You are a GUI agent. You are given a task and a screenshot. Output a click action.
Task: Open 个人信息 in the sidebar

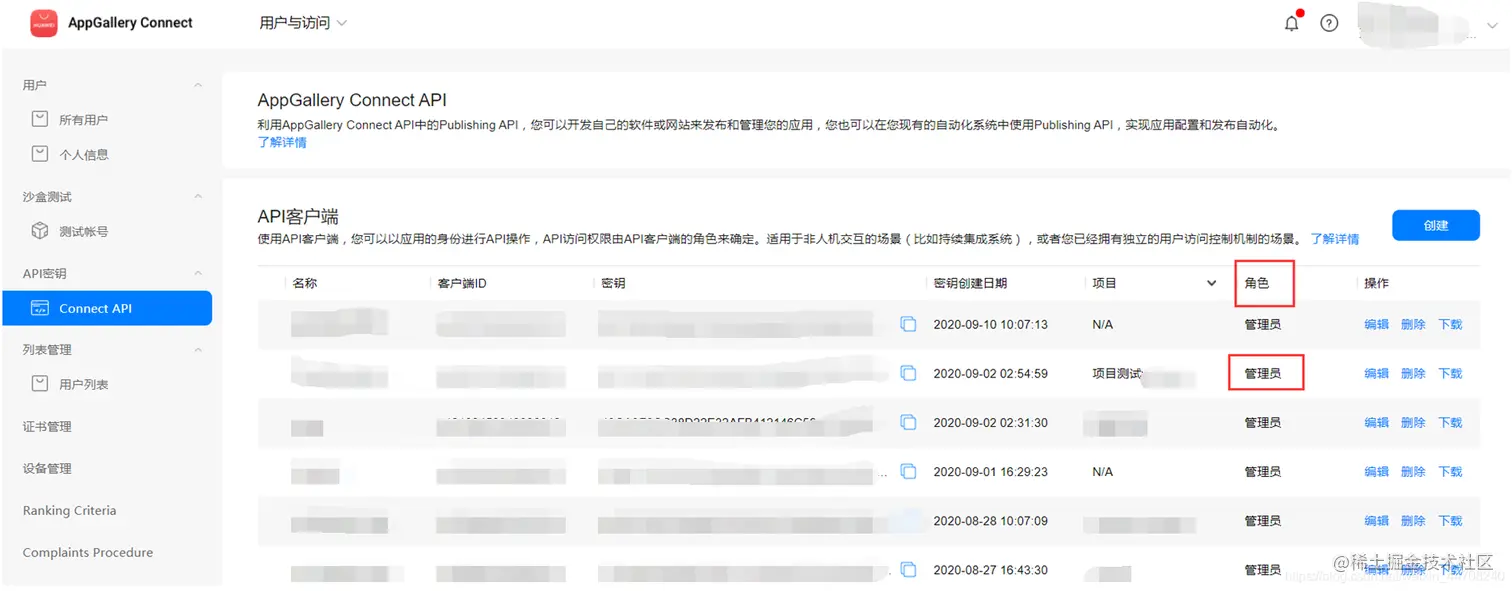(83, 155)
